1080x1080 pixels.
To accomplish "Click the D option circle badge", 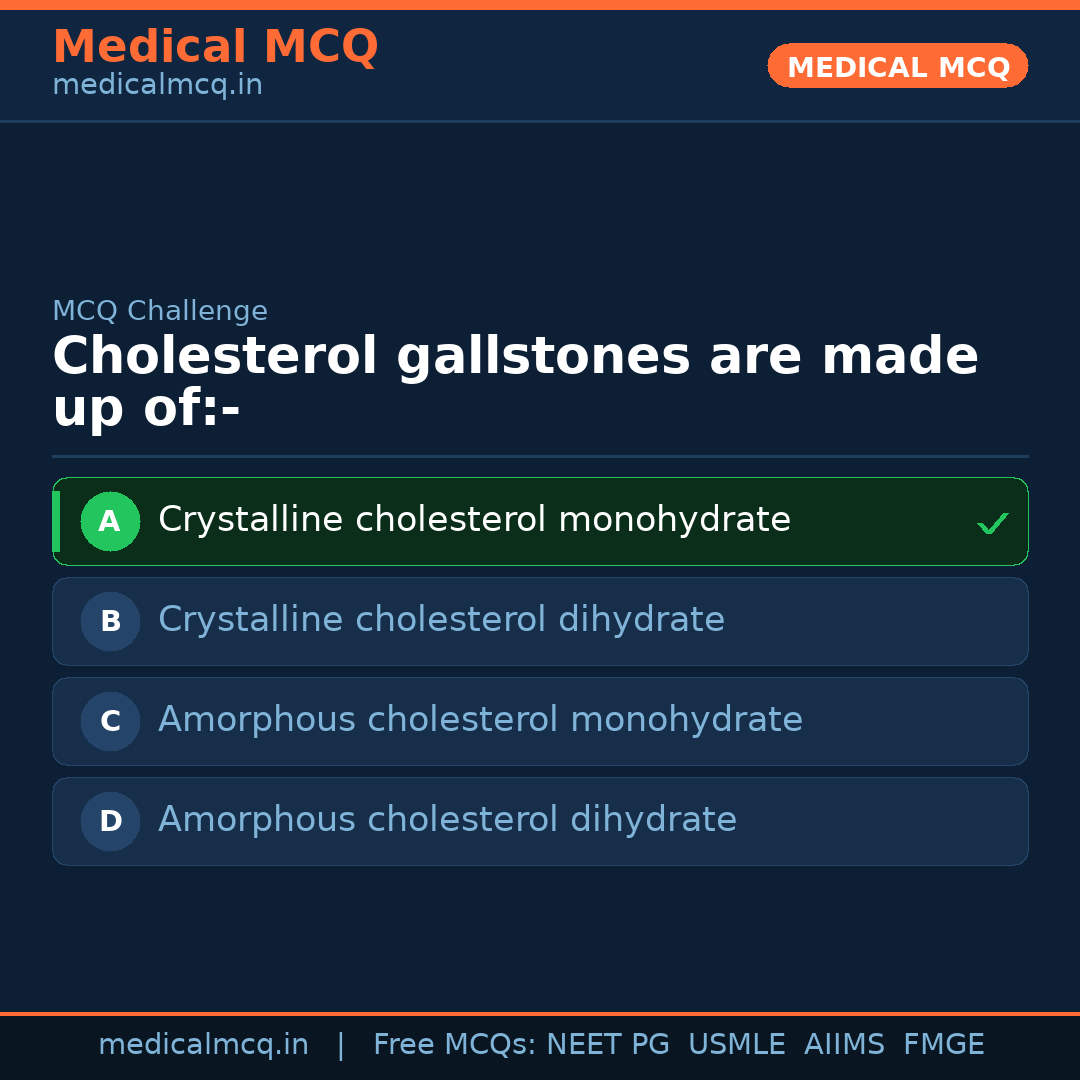I will click(110, 821).
